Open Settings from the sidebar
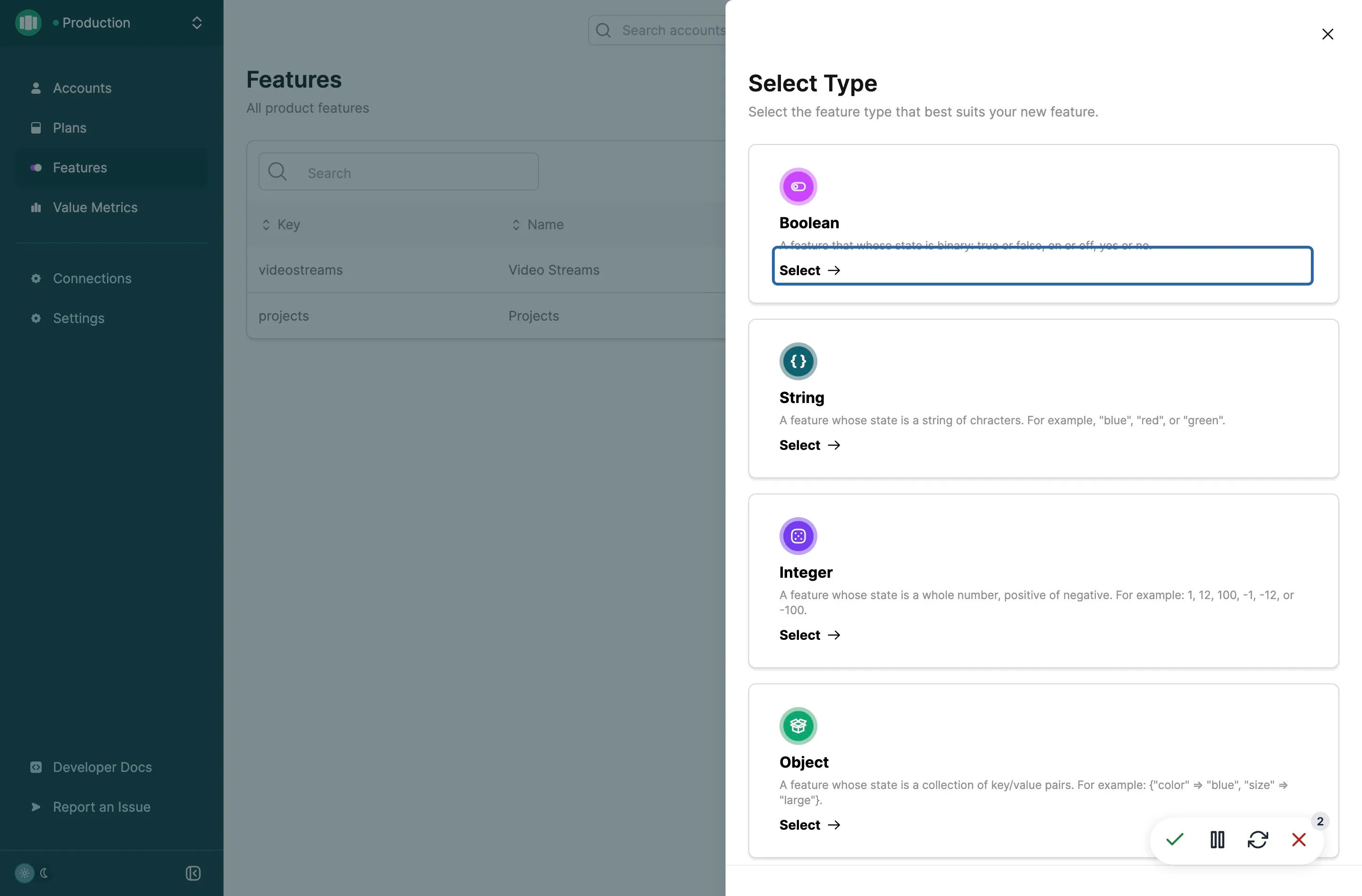This screenshot has width=1362, height=896. (112, 318)
